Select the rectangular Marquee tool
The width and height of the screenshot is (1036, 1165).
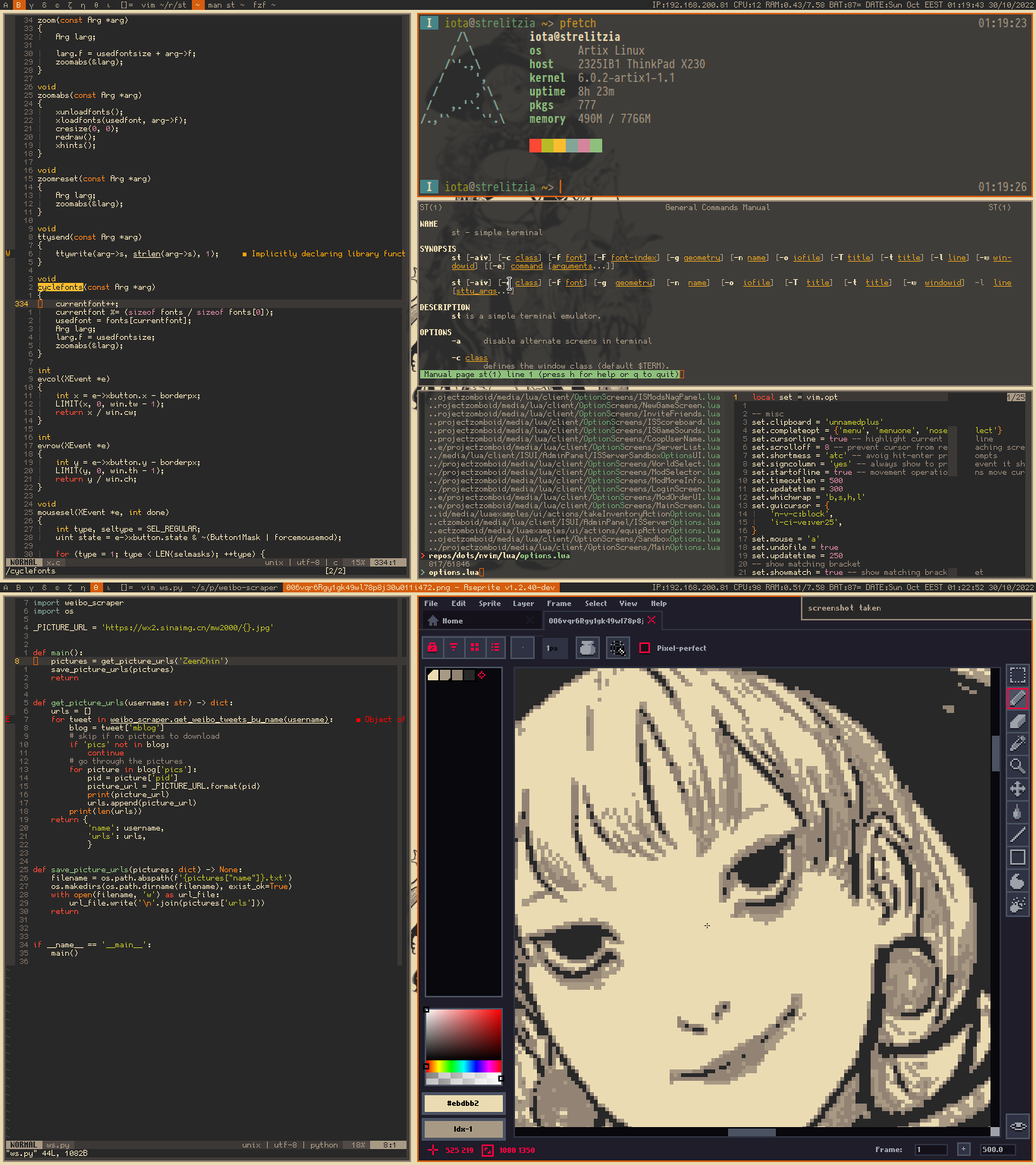click(x=1018, y=675)
